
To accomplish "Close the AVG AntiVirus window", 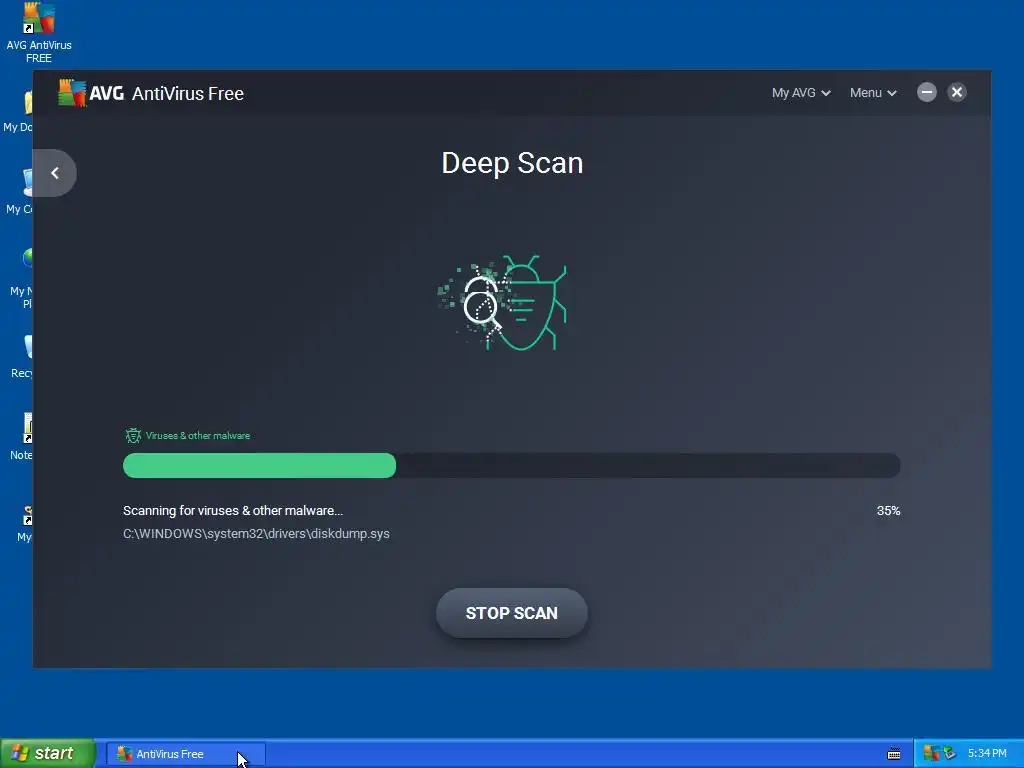I will pos(957,92).
